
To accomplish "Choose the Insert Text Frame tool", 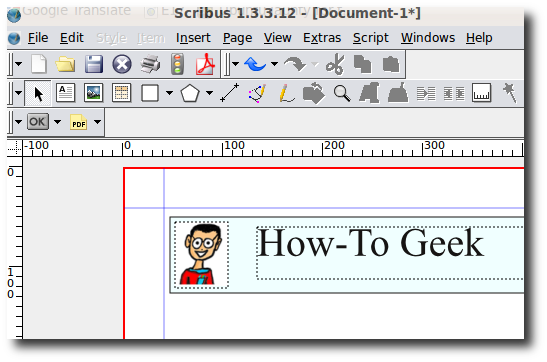I will (66, 93).
